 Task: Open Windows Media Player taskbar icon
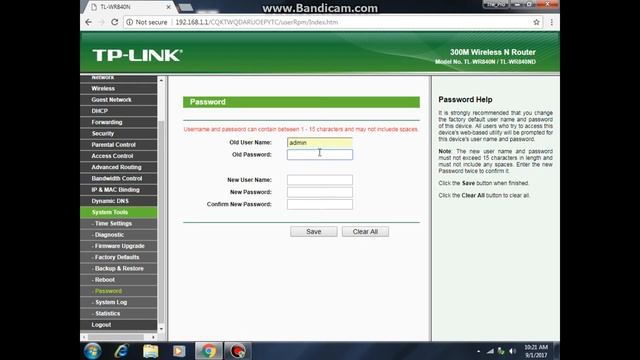click(179, 351)
